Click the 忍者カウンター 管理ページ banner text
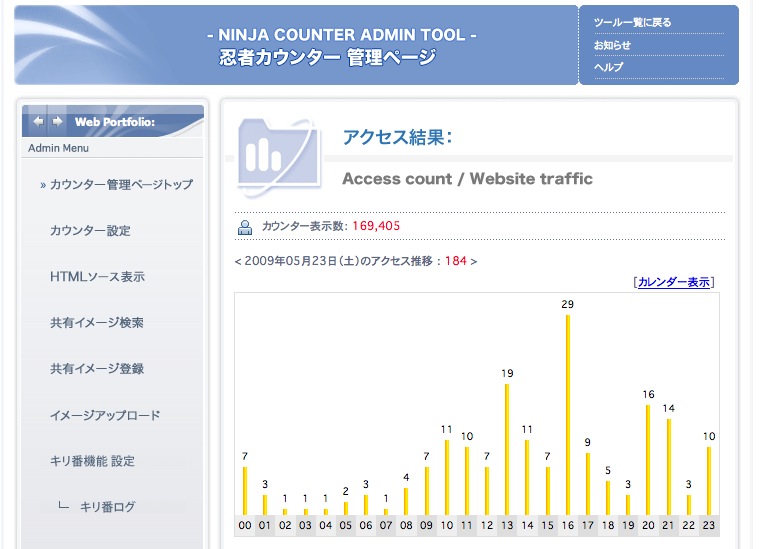 [328, 58]
